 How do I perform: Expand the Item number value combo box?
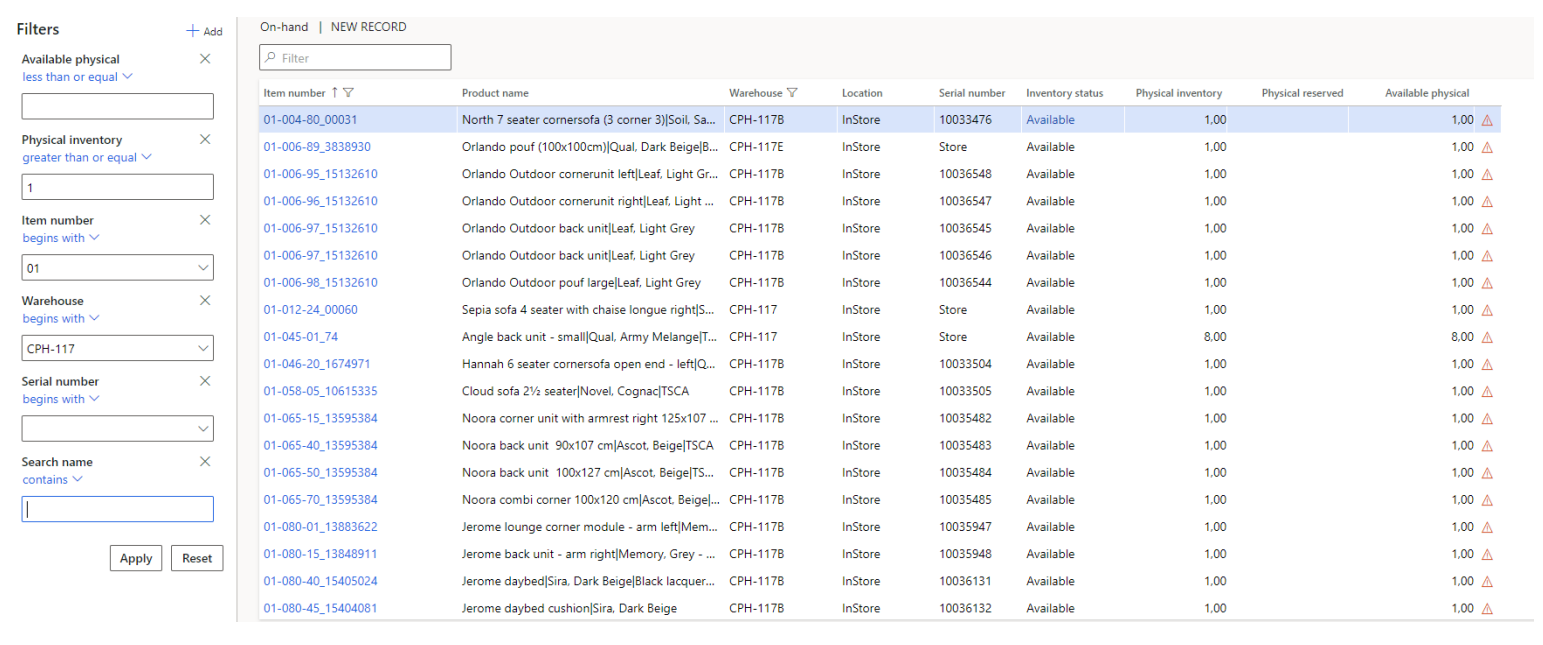coord(204,268)
